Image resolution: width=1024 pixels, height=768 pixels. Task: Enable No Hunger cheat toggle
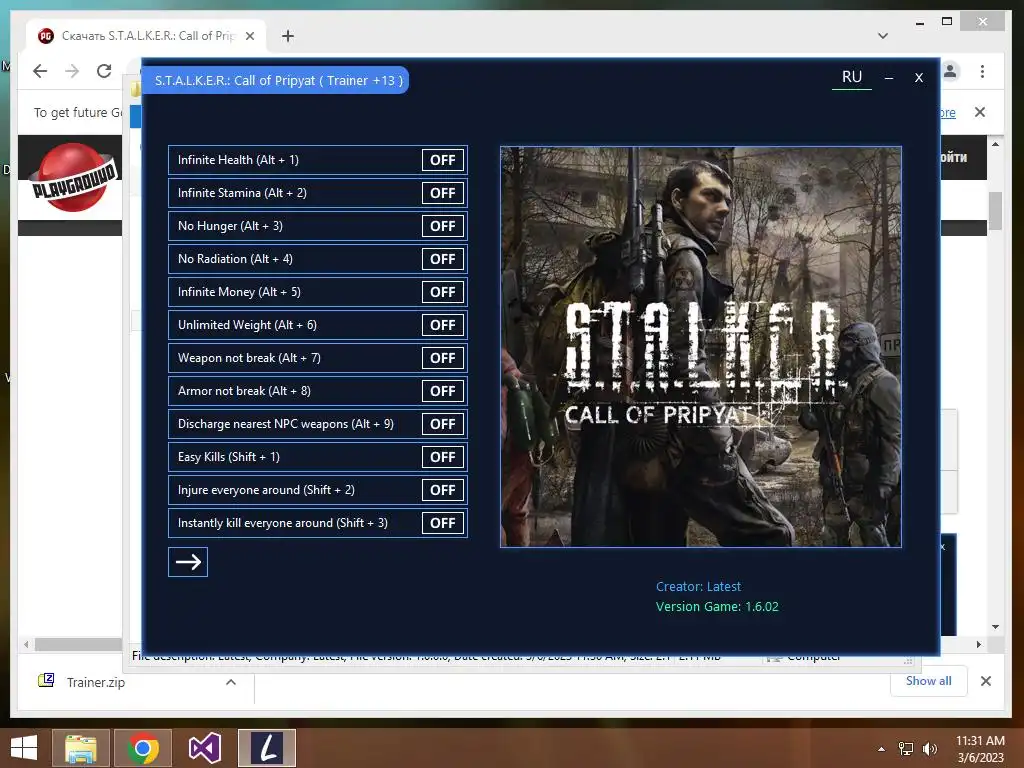(x=443, y=226)
